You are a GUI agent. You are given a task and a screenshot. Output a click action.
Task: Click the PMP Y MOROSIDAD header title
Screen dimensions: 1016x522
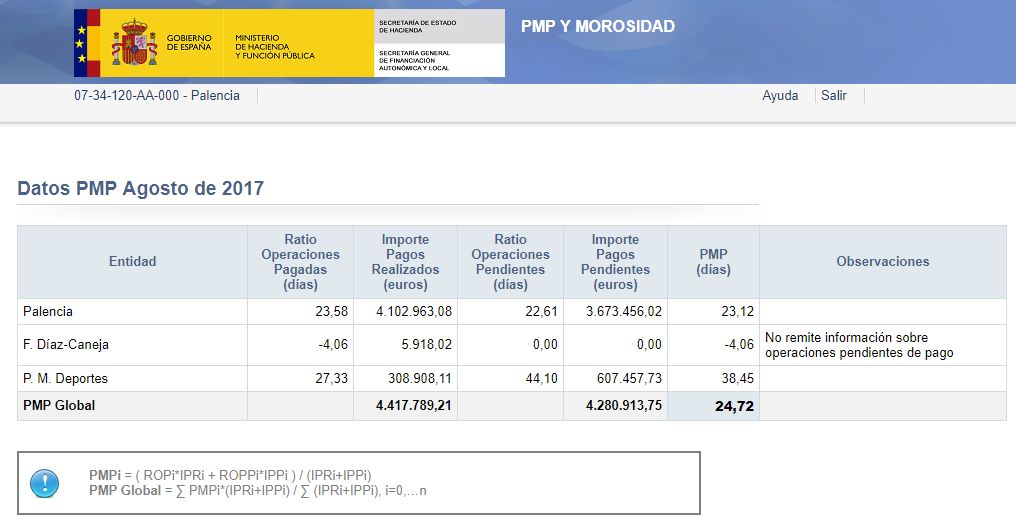(597, 27)
